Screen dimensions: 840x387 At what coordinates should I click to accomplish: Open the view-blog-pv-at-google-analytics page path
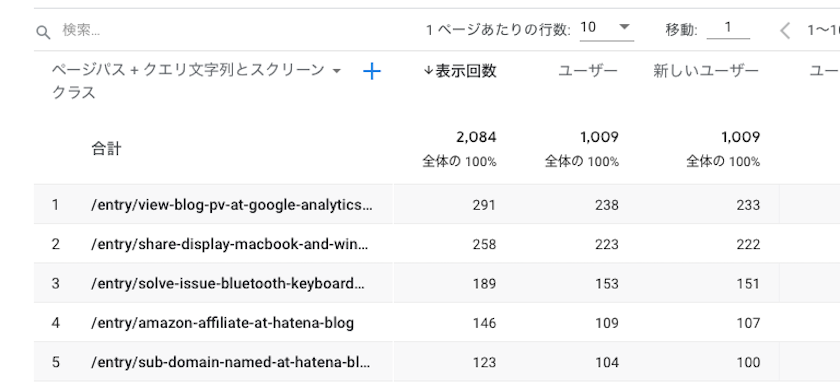tap(231, 205)
